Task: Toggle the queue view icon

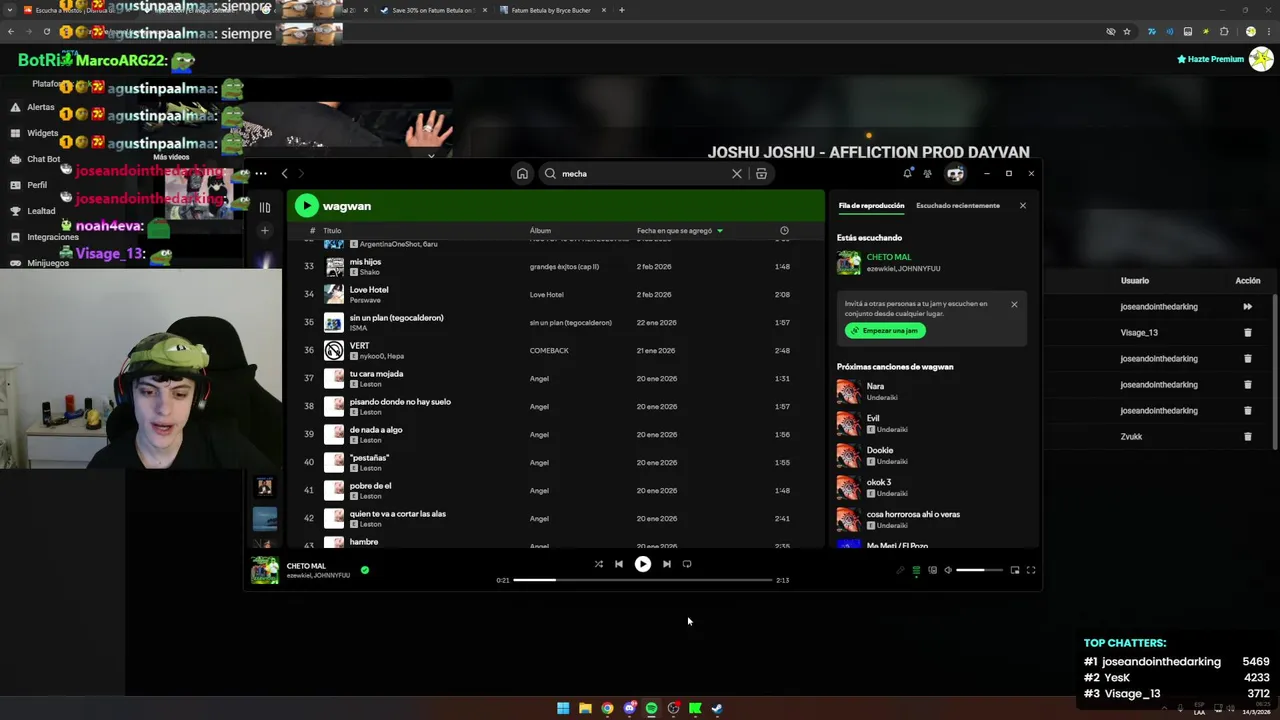Action: point(916,570)
